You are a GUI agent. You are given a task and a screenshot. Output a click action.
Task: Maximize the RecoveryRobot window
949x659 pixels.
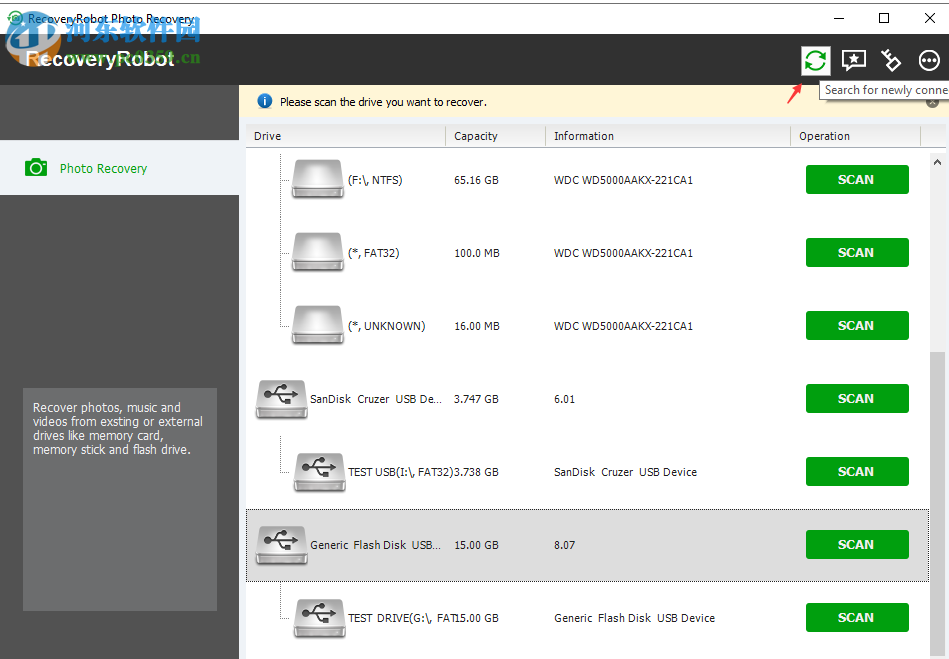click(x=884, y=18)
